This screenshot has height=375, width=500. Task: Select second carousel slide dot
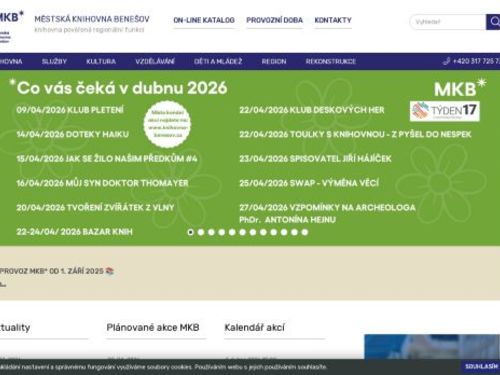point(201,232)
